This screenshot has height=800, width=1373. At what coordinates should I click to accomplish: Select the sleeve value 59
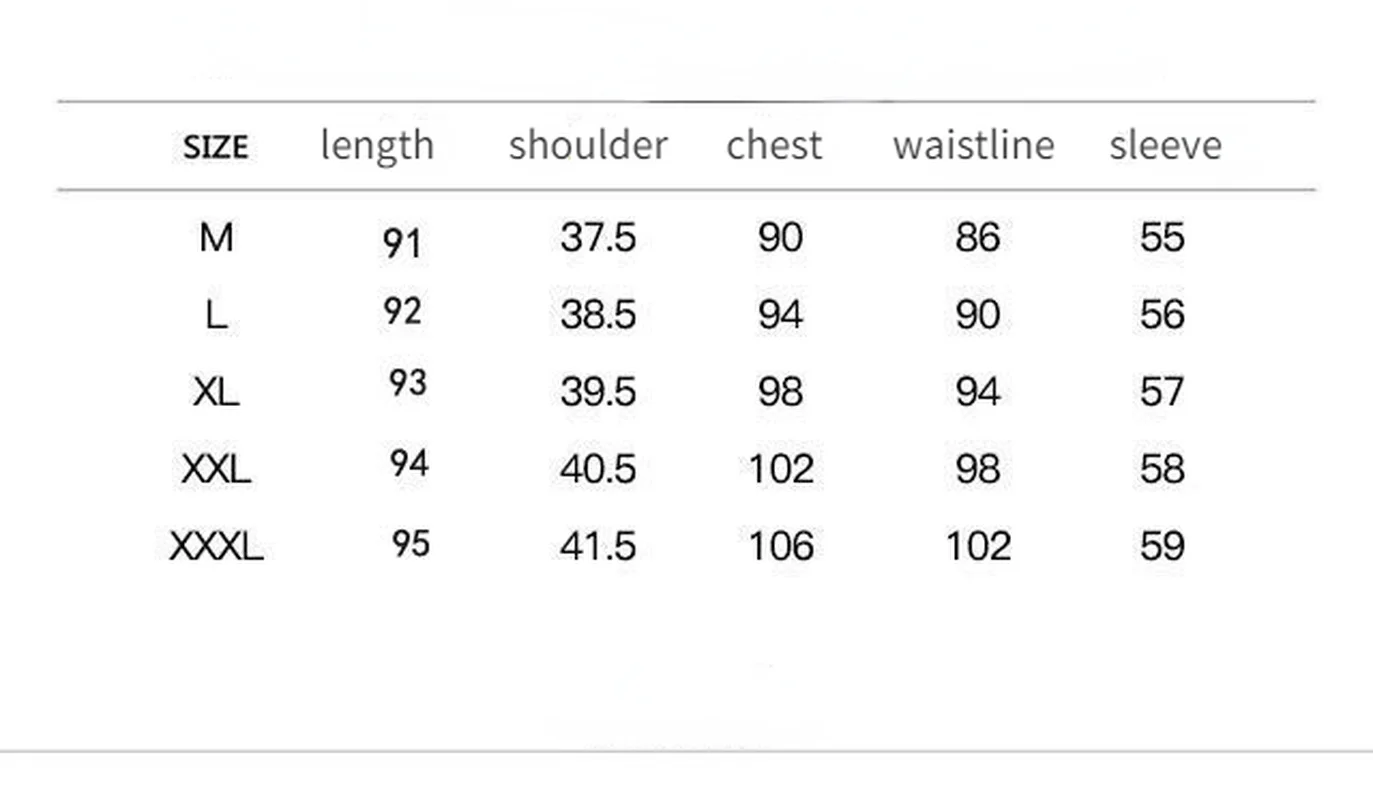(1162, 546)
